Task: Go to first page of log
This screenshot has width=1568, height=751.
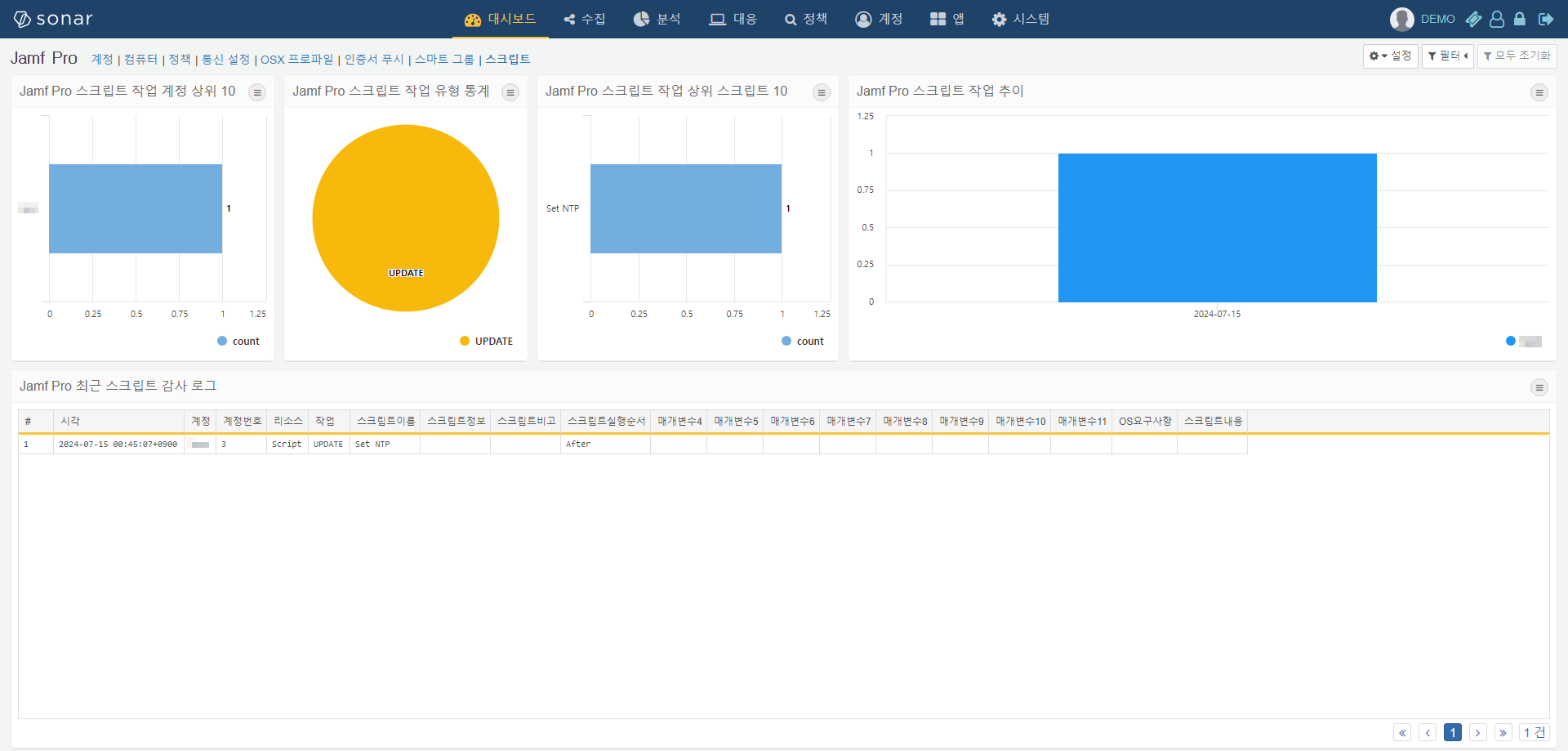Action: (x=1402, y=733)
